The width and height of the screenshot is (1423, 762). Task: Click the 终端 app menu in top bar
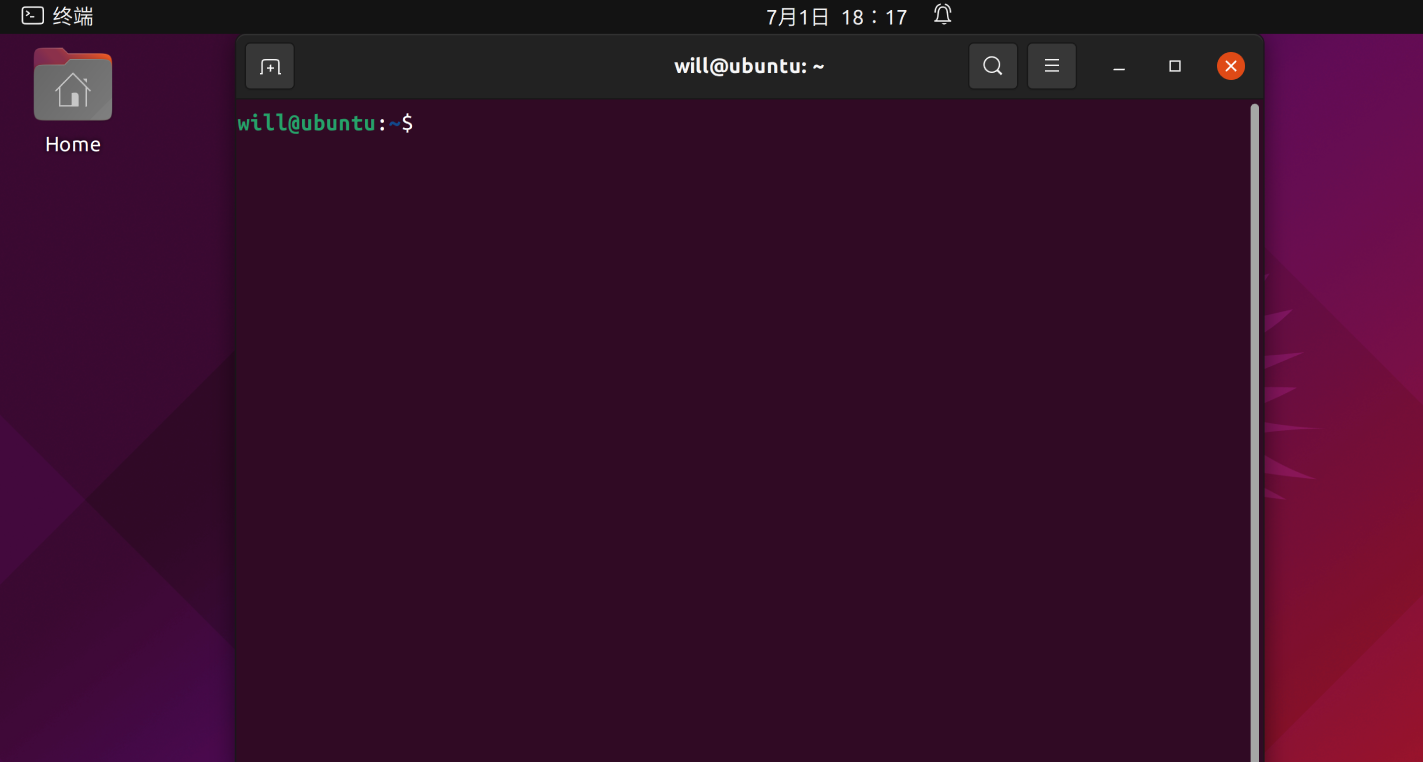[x=58, y=16]
